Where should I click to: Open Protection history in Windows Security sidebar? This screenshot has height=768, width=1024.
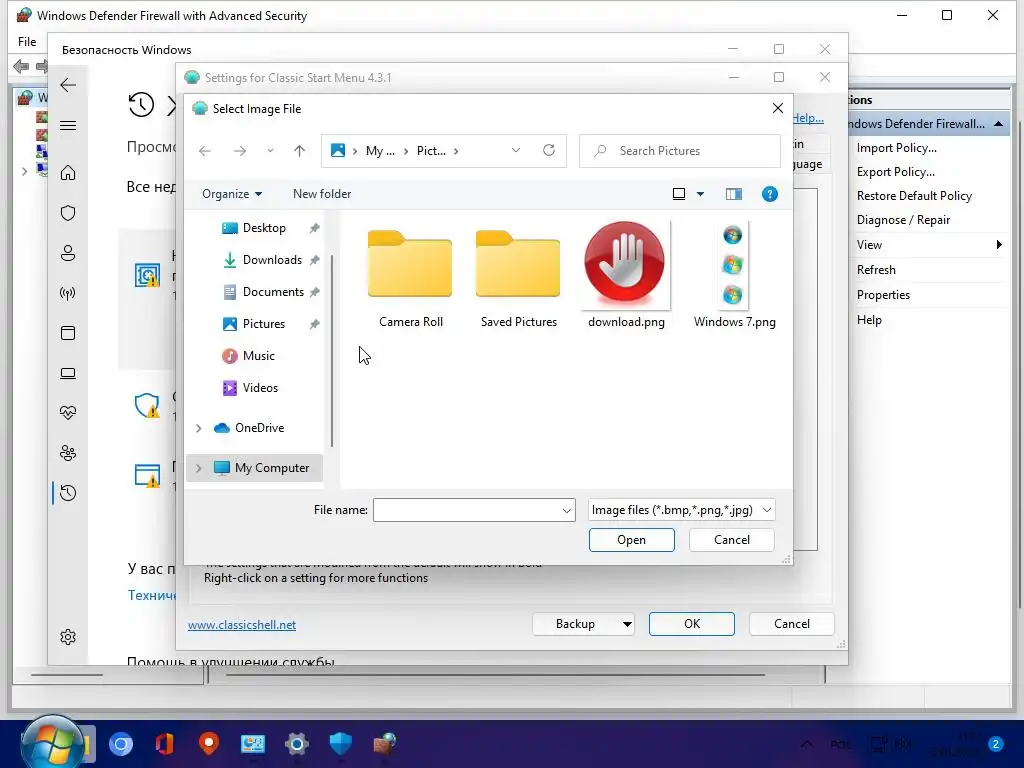point(68,493)
